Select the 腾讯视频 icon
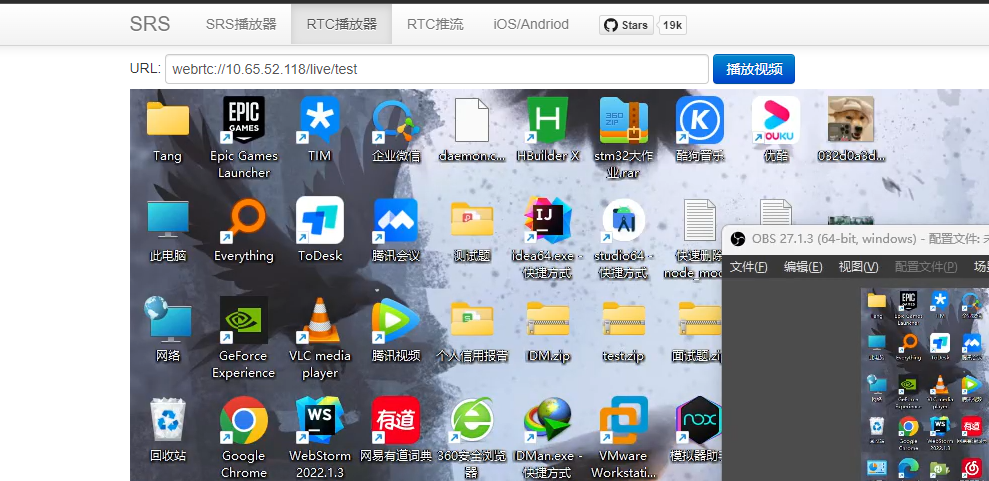 tap(395, 320)
